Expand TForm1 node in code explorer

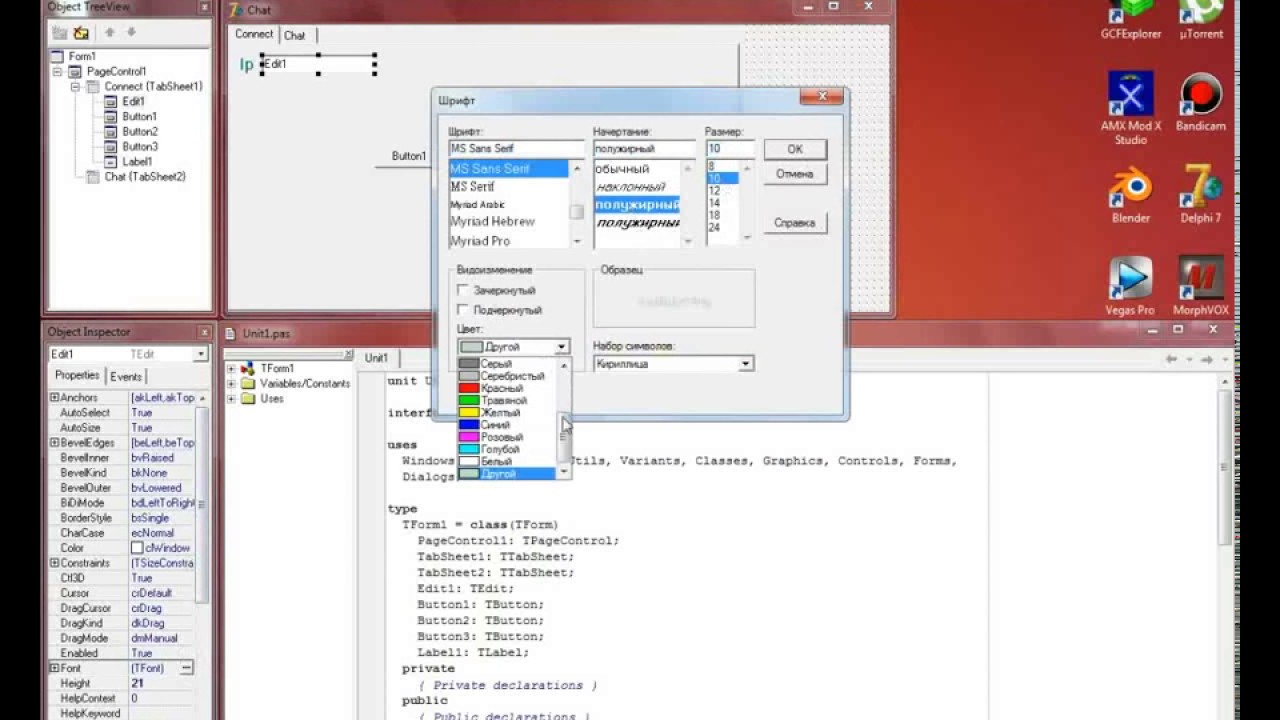pos(232,369)
